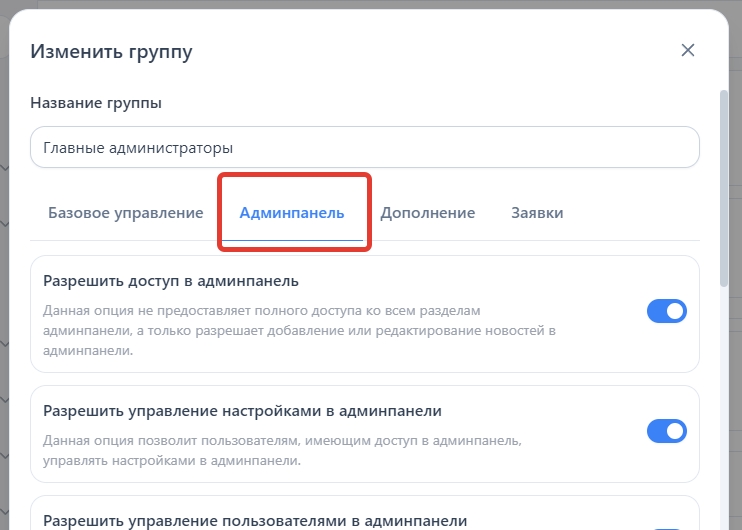Click the Название группы field label
The width and height of the screenshot is (742, 530).
[x=96, y=103]
